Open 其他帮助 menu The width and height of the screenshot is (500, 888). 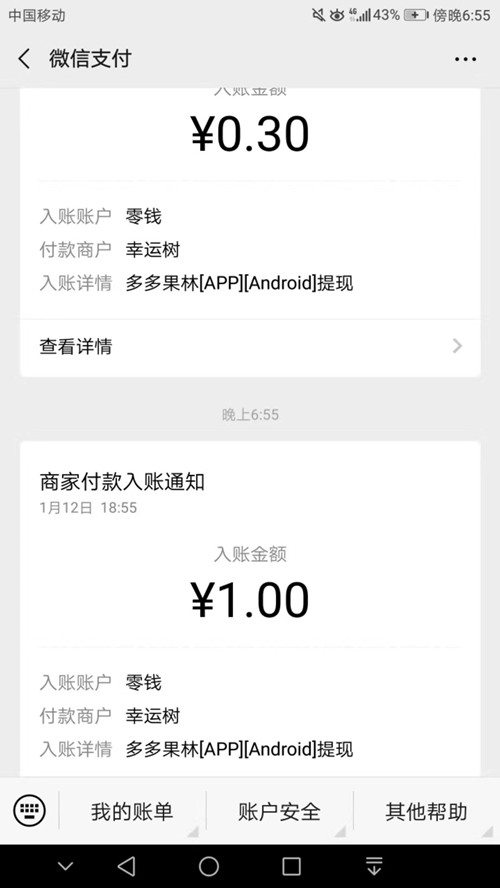[x=426, y=812]
